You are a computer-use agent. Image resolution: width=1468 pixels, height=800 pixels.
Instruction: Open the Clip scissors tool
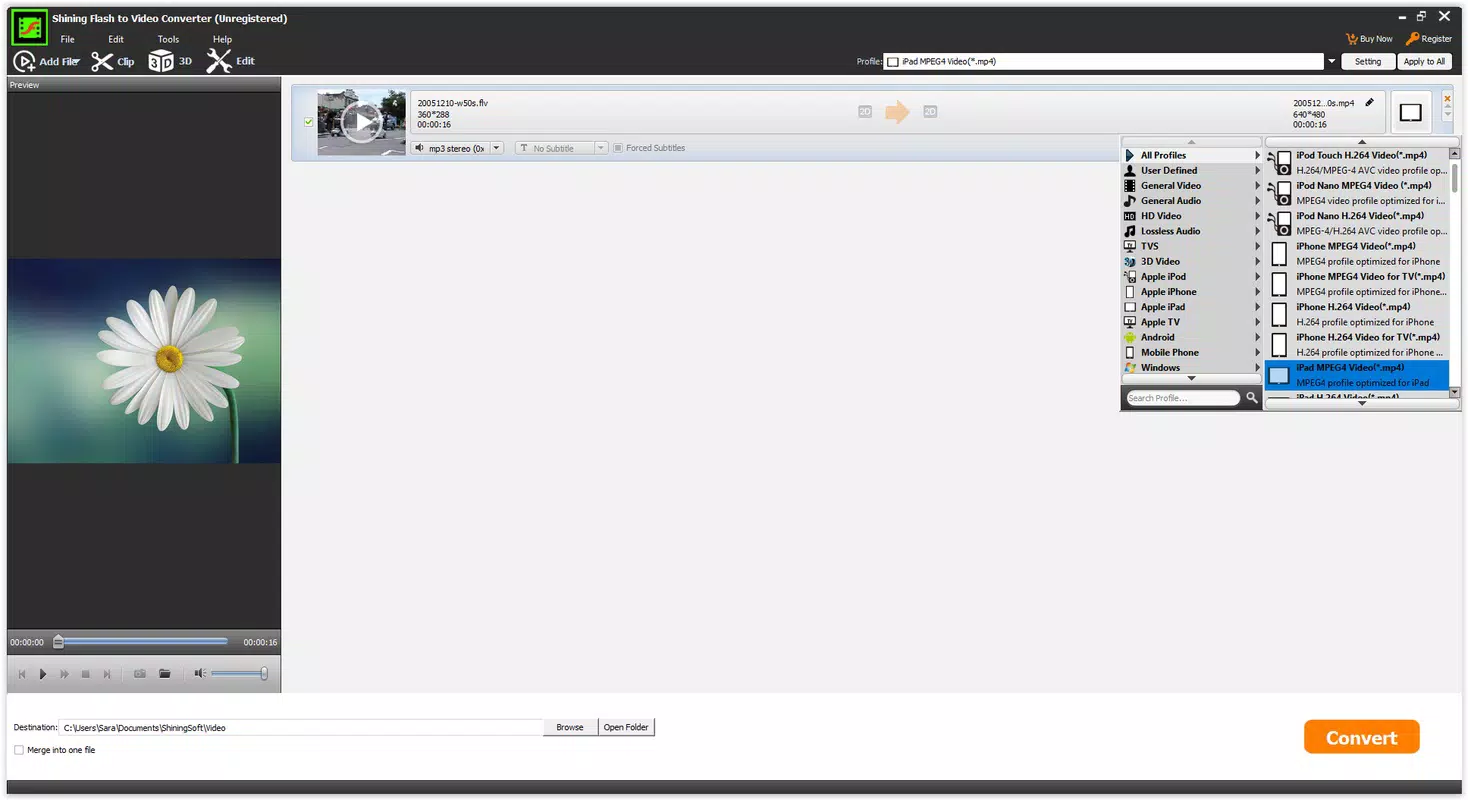click(x=102, y=62)
